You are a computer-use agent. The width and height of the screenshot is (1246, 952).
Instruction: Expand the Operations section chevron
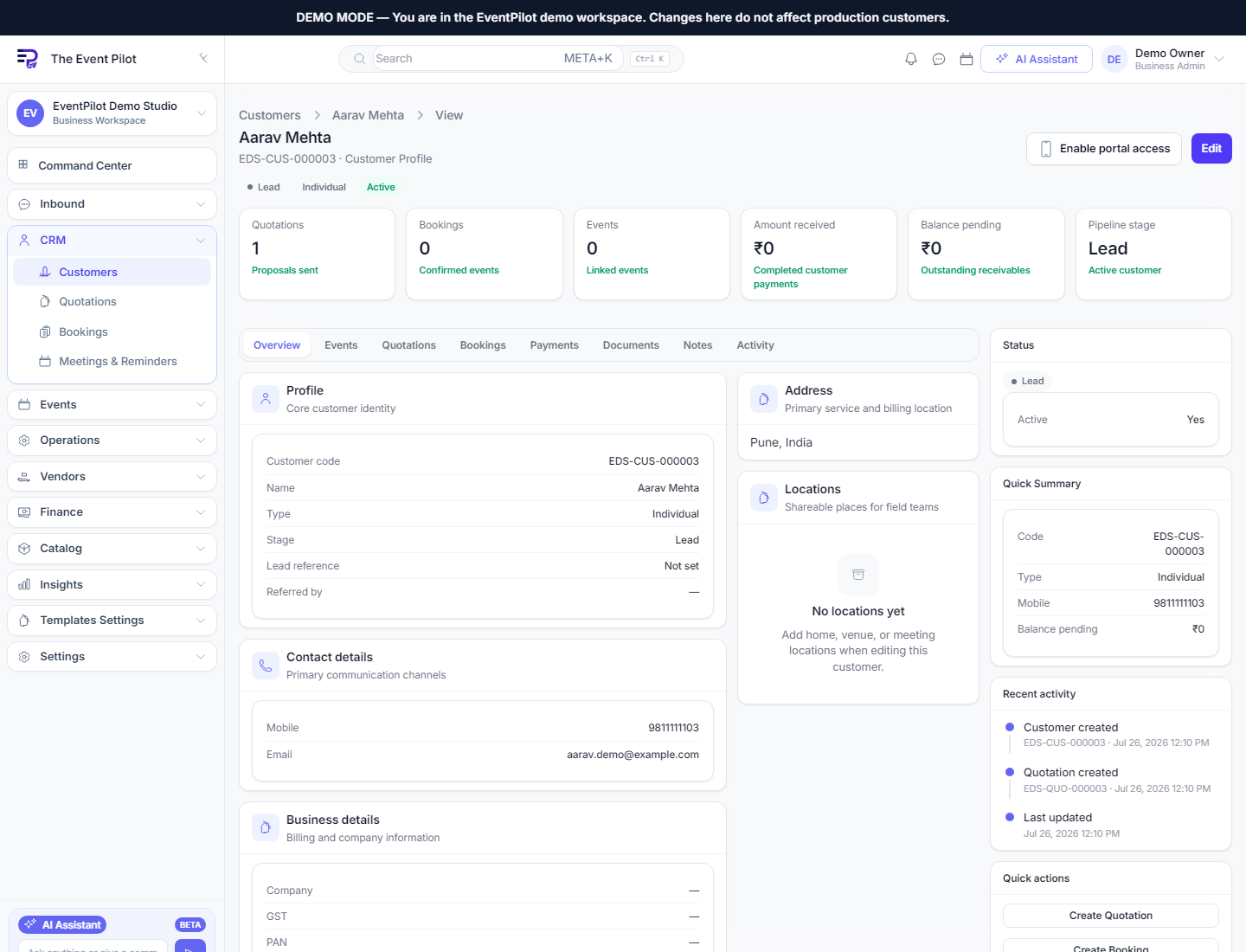tap(201, 441)
